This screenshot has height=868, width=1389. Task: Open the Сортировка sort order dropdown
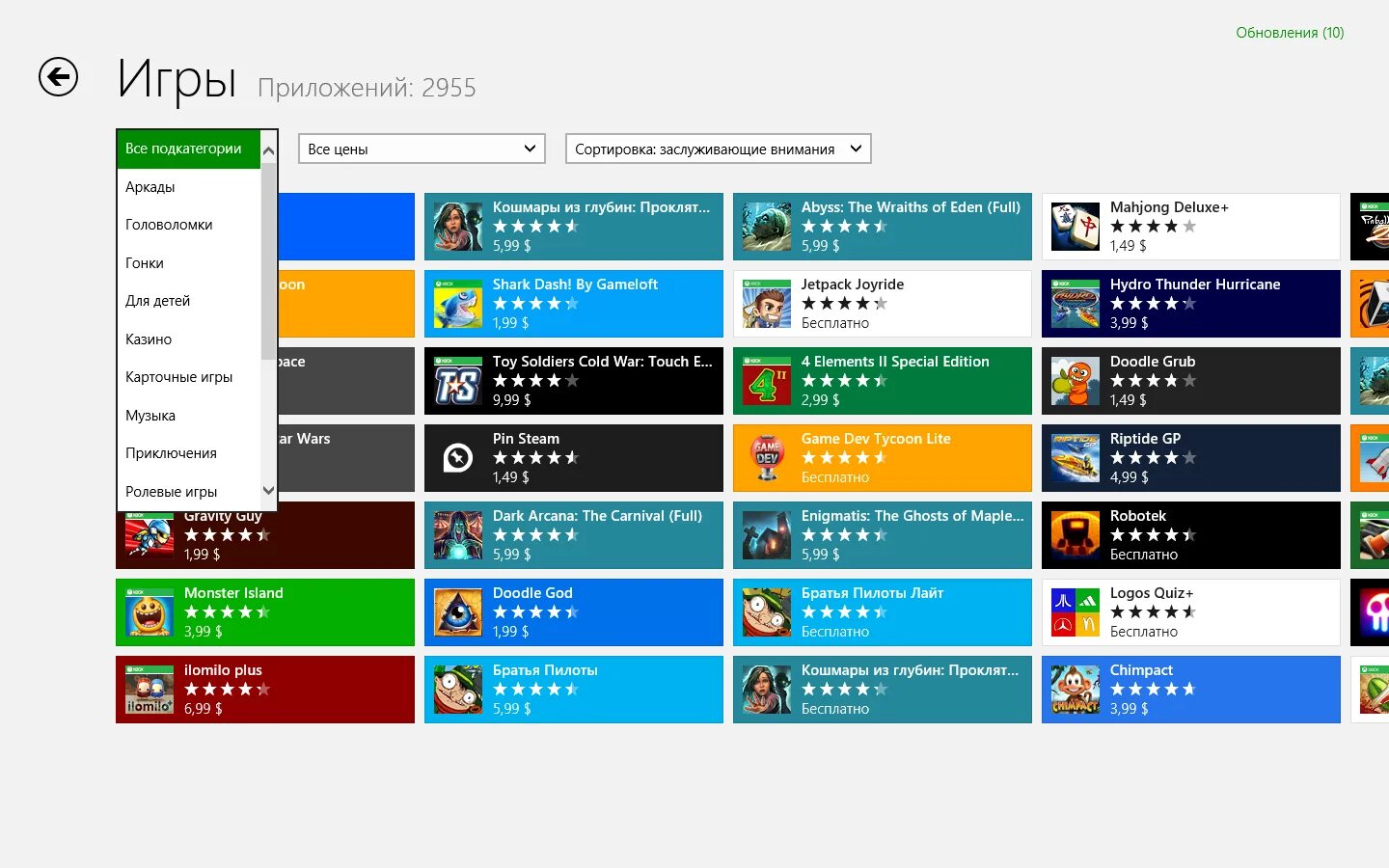718,149
